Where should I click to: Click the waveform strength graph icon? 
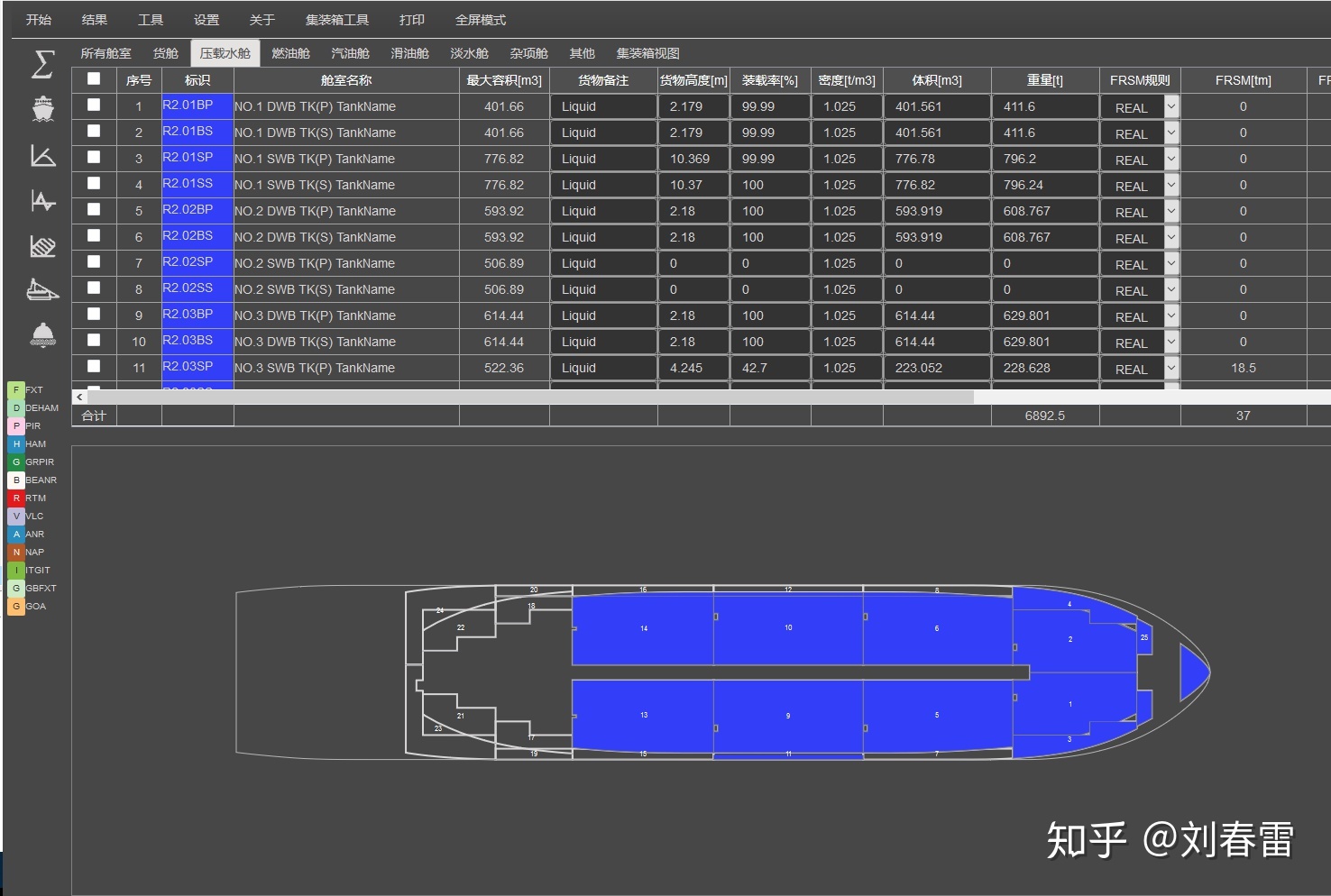pos(42,200)
